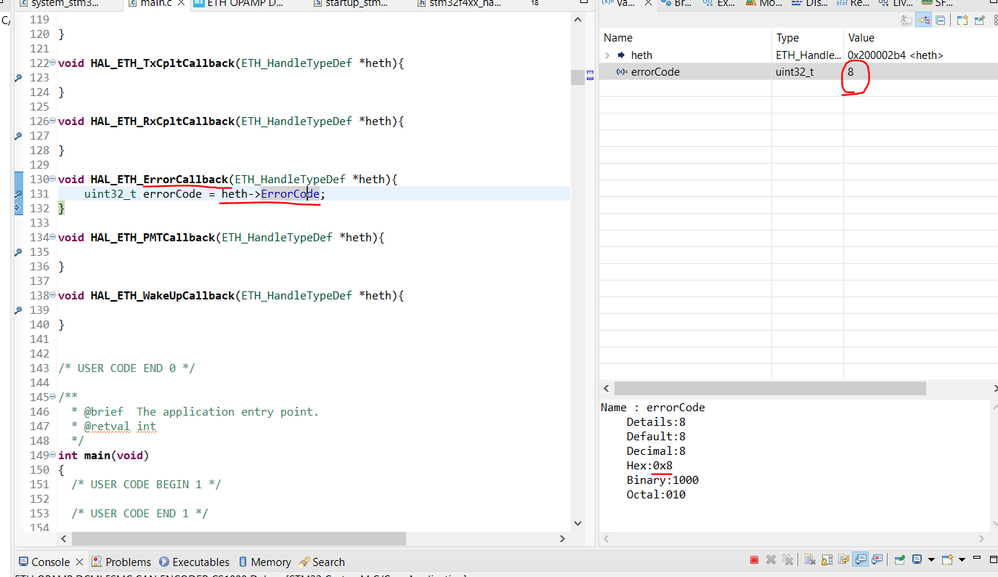
Task: Click the editor horizontal scrollbar right arrow
Action: click(x=562, y=539)
